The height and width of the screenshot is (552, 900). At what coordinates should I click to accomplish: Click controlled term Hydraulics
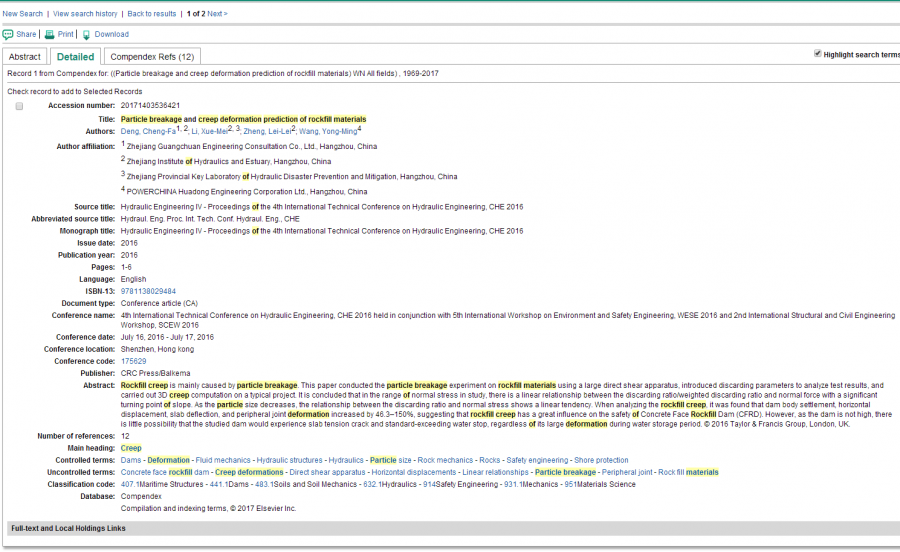(x=346, y=460)
